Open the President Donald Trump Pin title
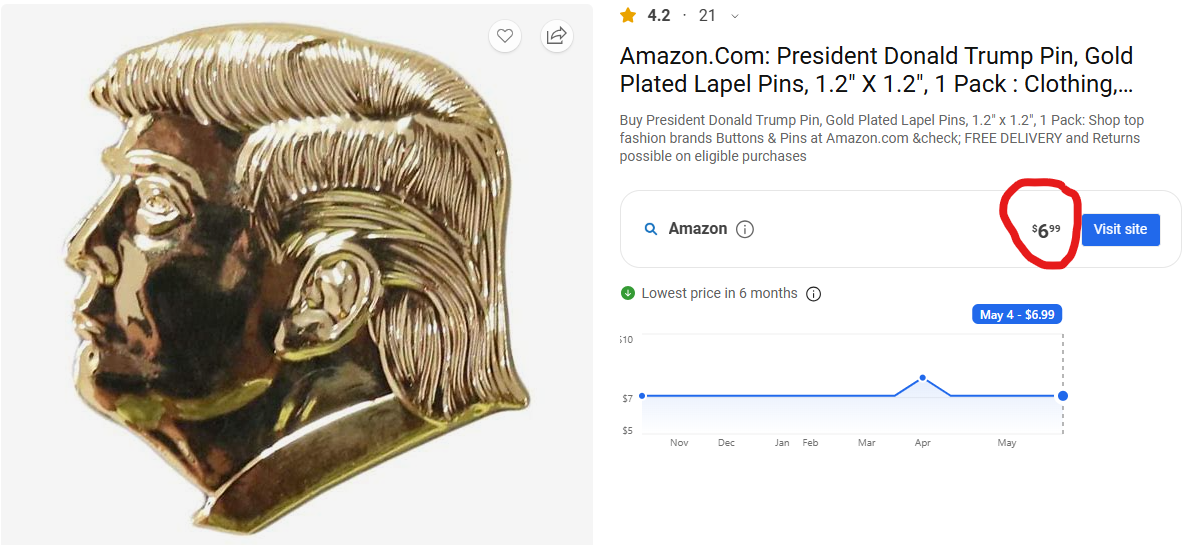The image size is (1186, 545). [x=876, y=70]
